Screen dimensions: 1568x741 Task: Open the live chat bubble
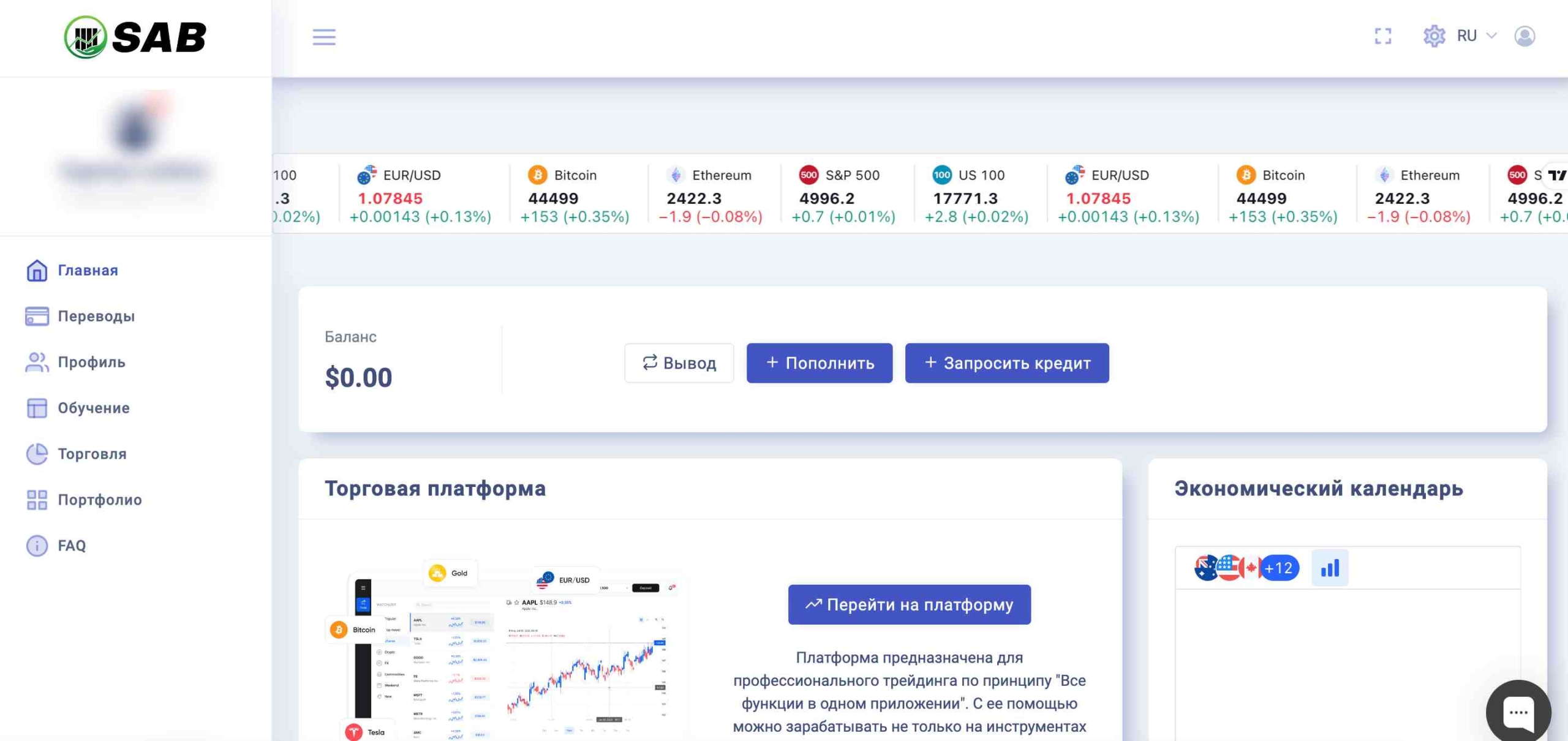[x=1518, y=712]
